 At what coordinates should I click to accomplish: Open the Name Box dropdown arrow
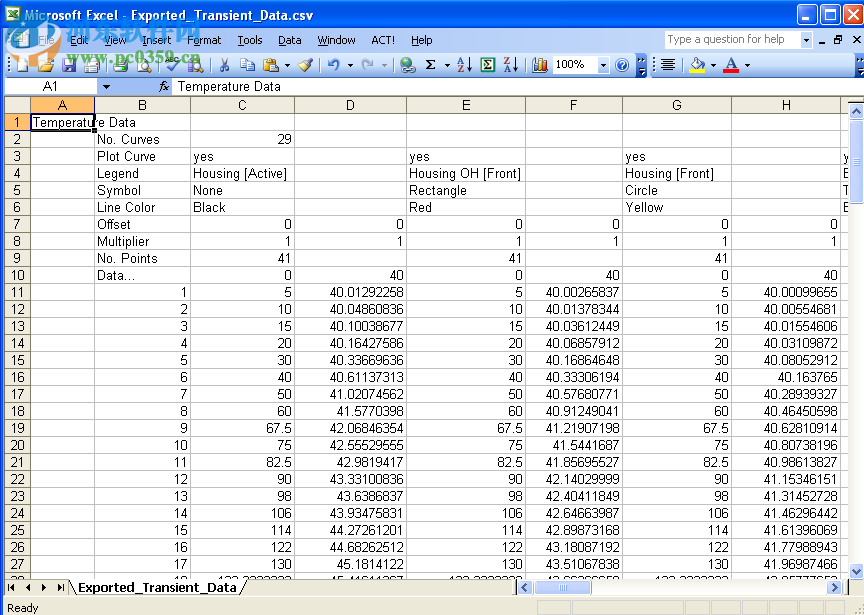(106, 87)
